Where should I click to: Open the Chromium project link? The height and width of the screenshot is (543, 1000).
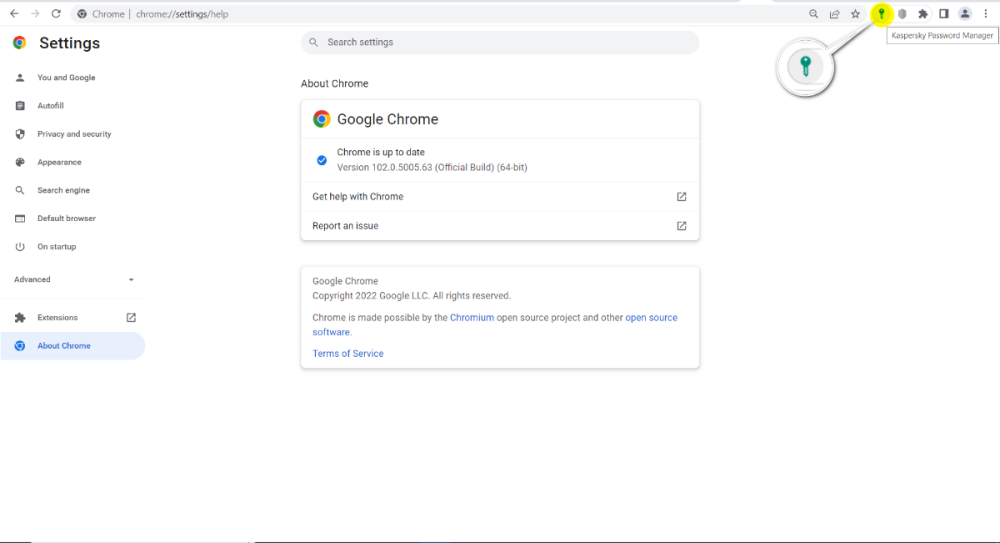tap(472, 318)
